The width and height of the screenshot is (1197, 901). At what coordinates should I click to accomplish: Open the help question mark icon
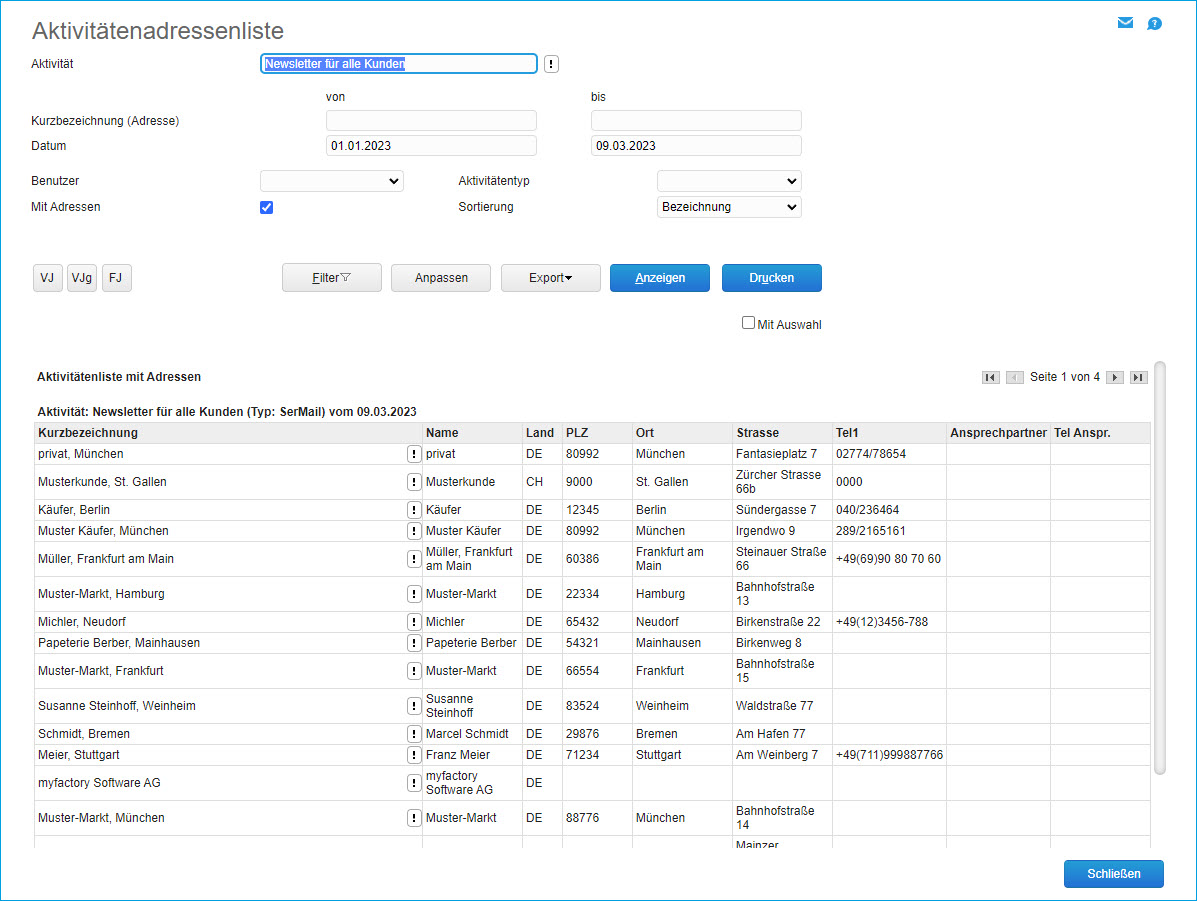(1154, 24)
